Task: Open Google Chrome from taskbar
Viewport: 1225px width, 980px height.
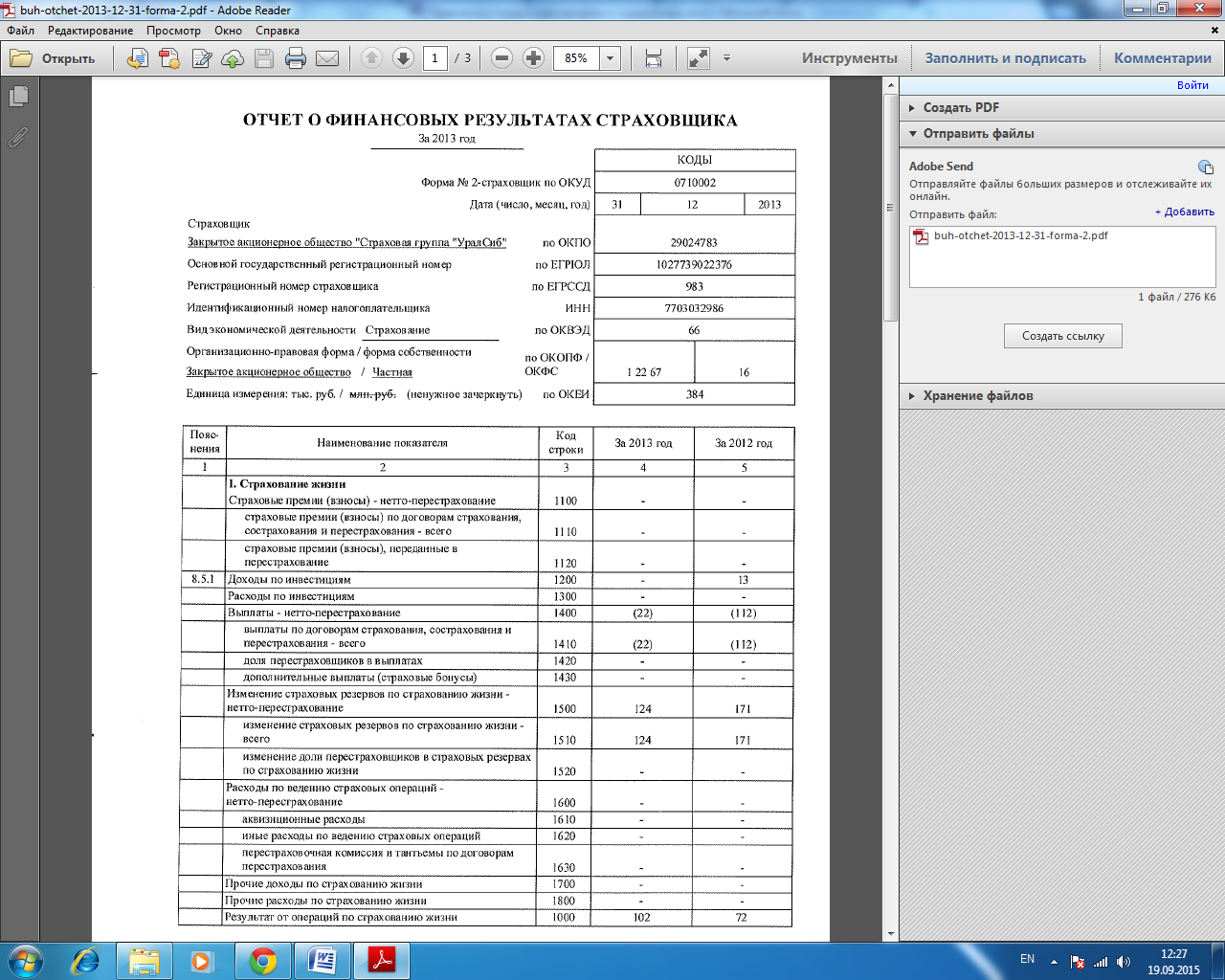Action: point(263,960)
